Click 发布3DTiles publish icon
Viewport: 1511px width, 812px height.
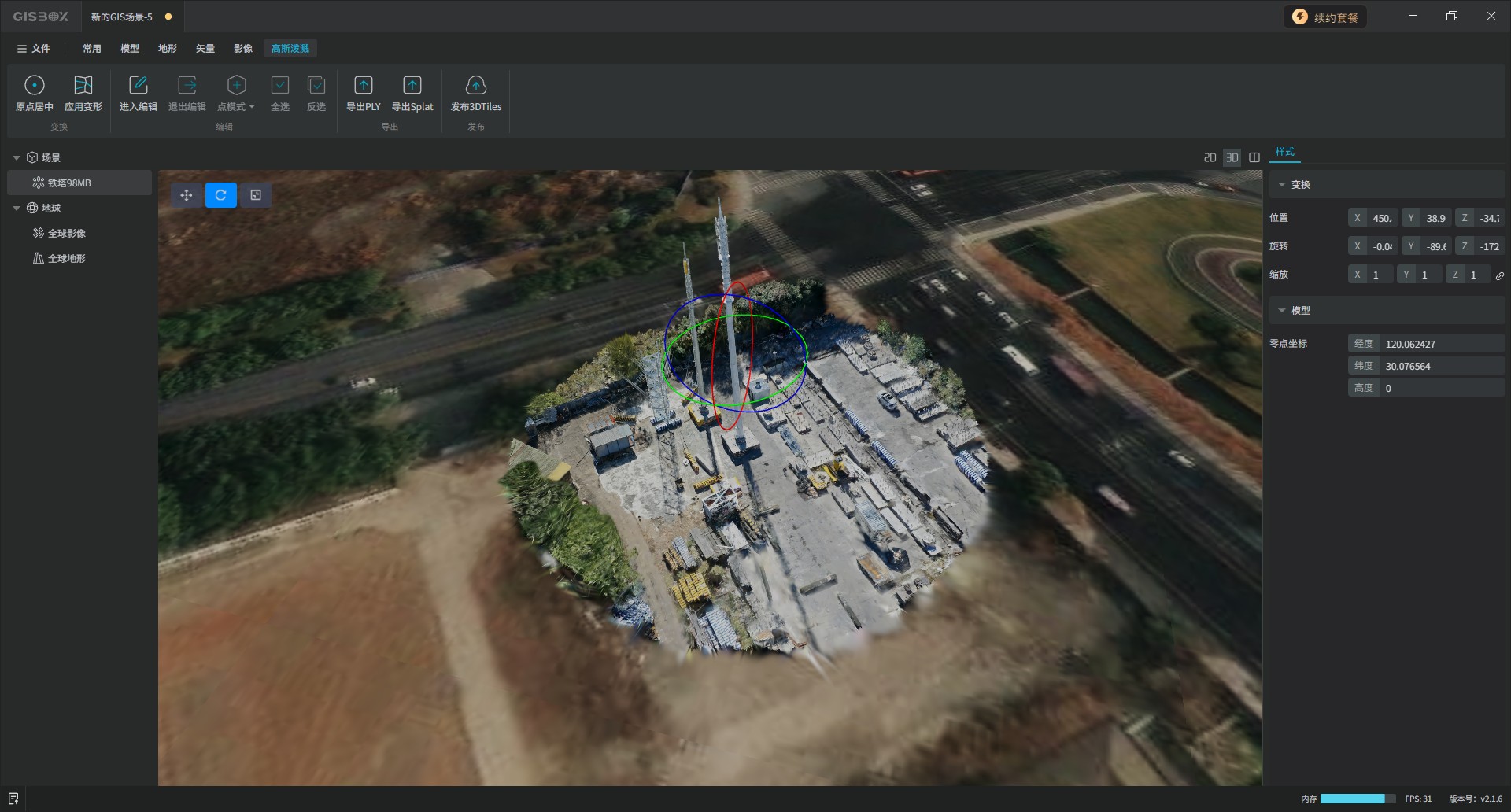pos(475,85)
